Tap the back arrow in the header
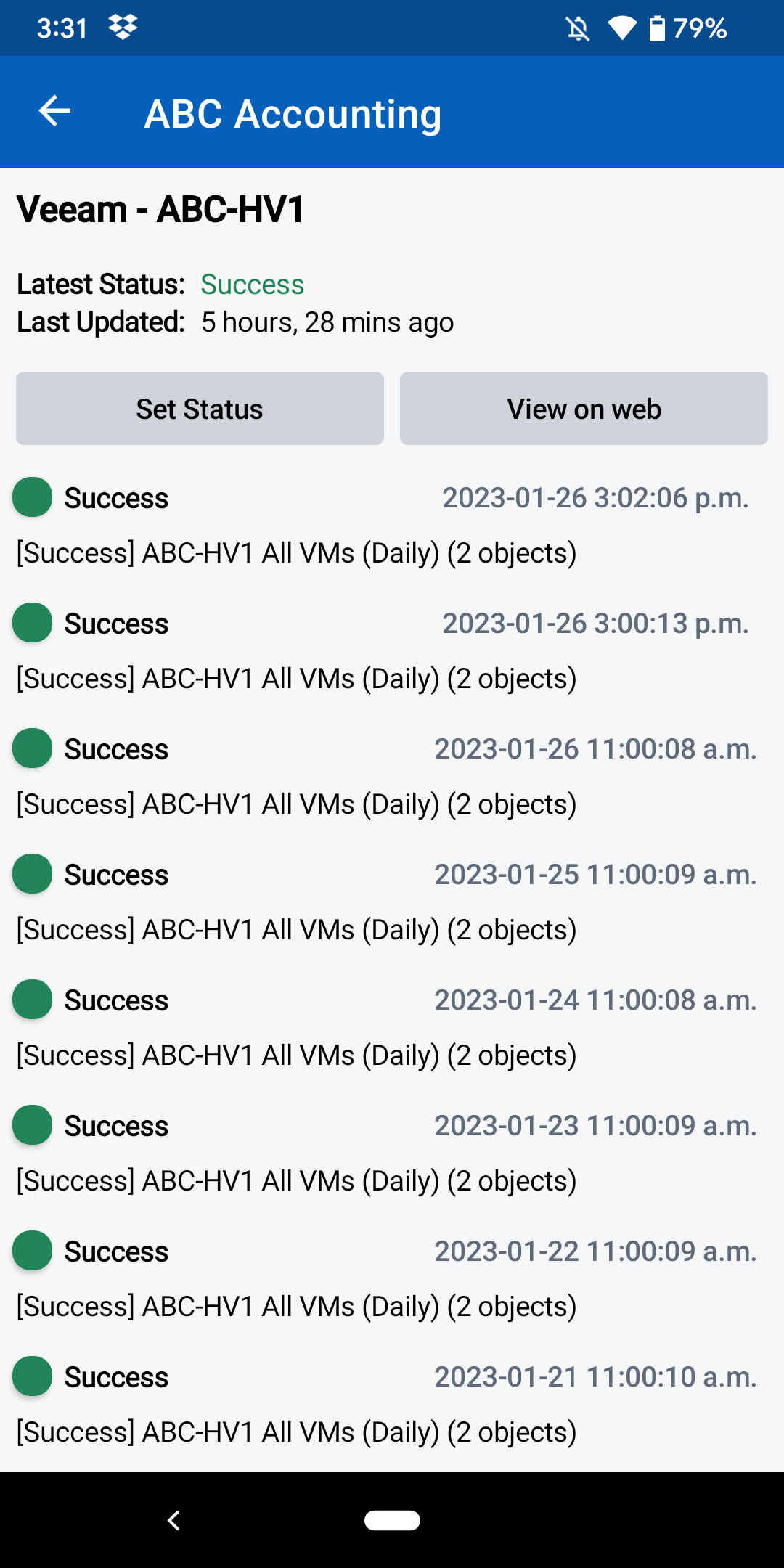This screenshot has width=784, height=1568. pos(54,111)
